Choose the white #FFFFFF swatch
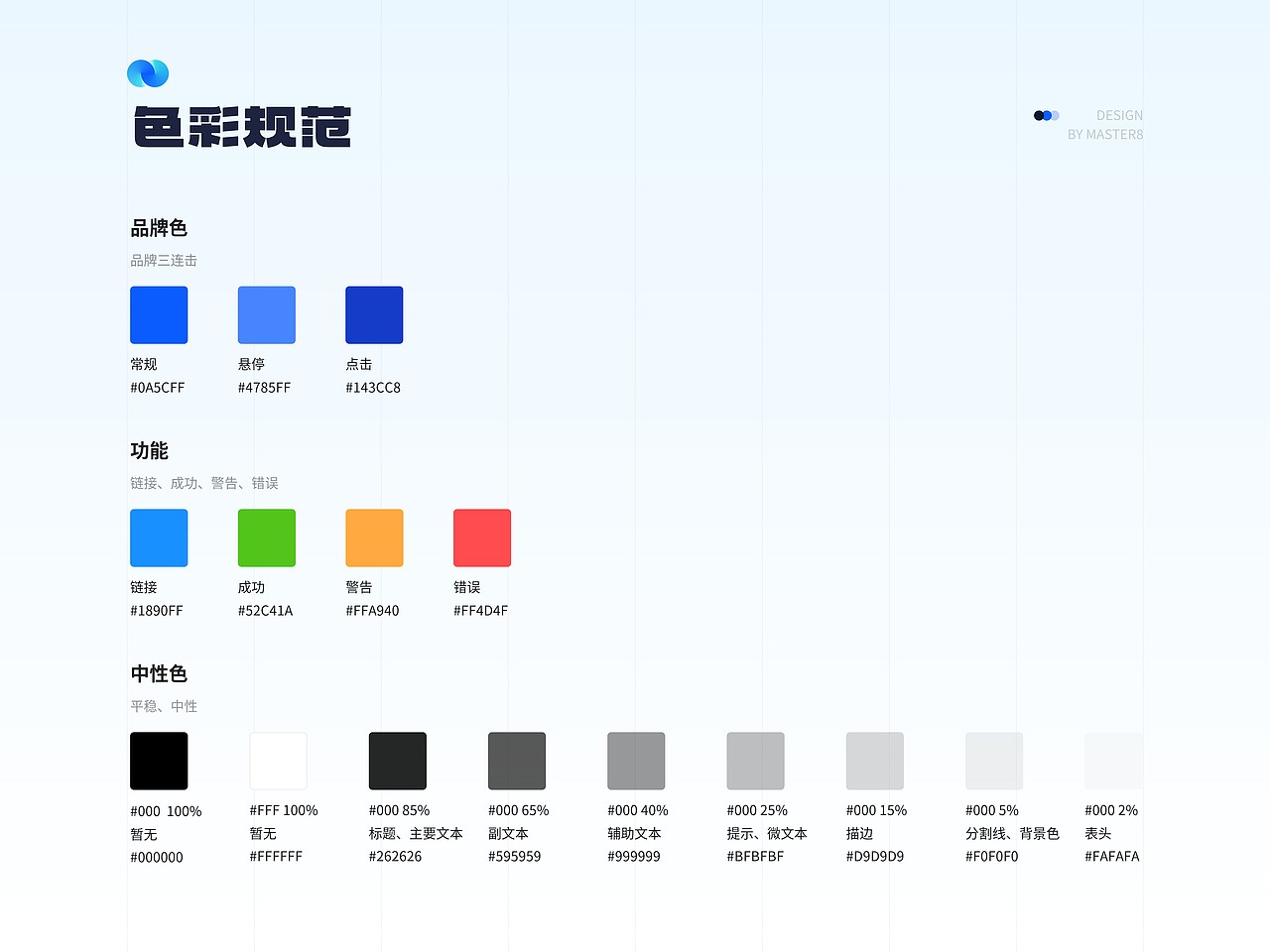Screen dimensions: 1270x952 click(x=278, y=762)
